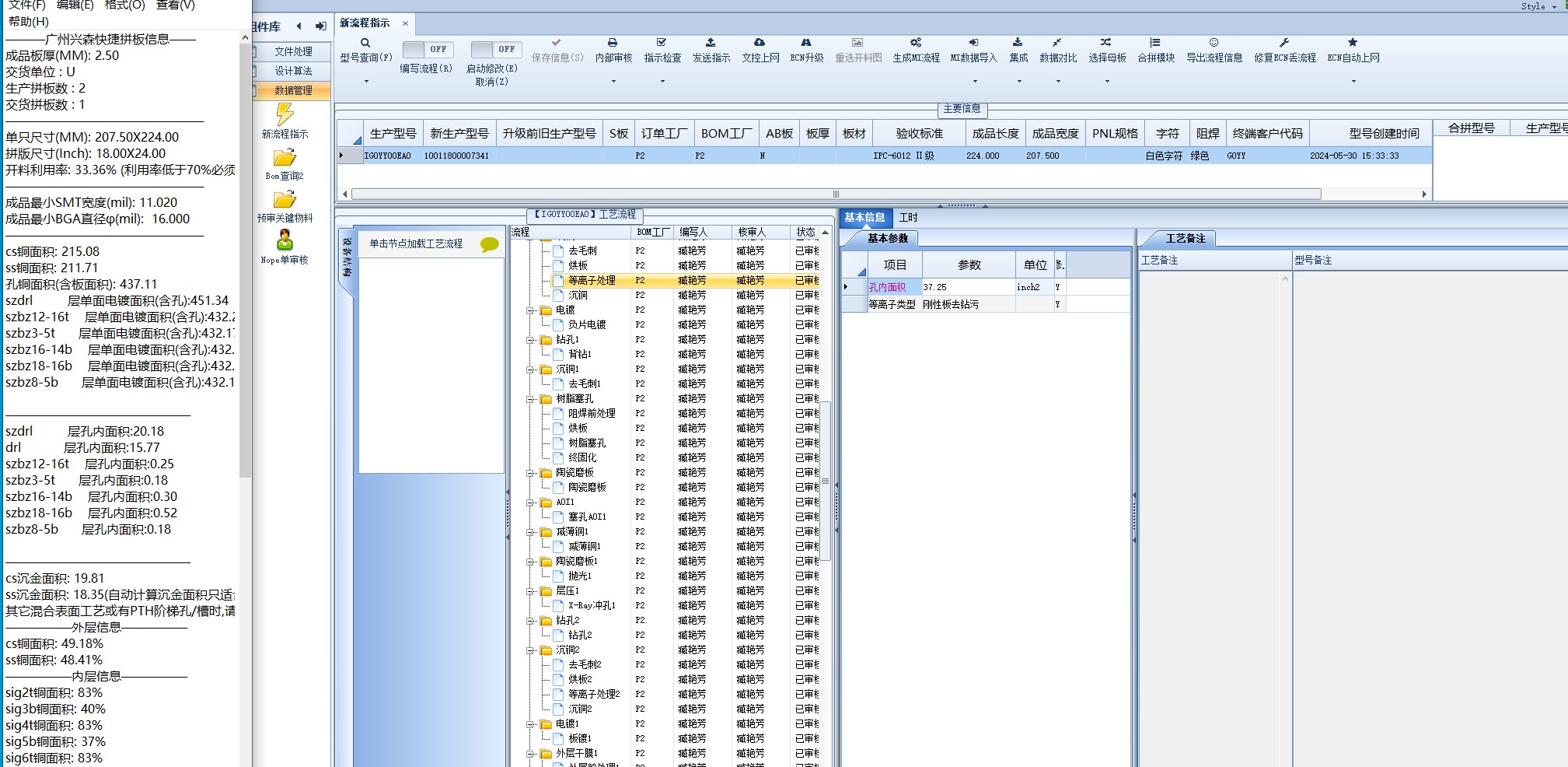Click the 生产型号 column header

[393, 134]
